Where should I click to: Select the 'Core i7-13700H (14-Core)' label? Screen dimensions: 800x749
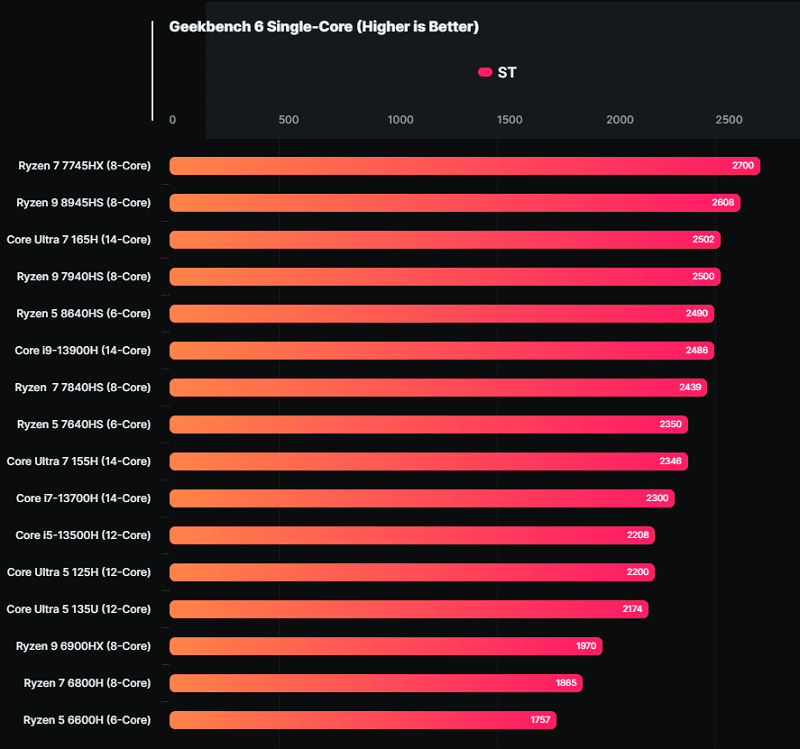[84, 498]
